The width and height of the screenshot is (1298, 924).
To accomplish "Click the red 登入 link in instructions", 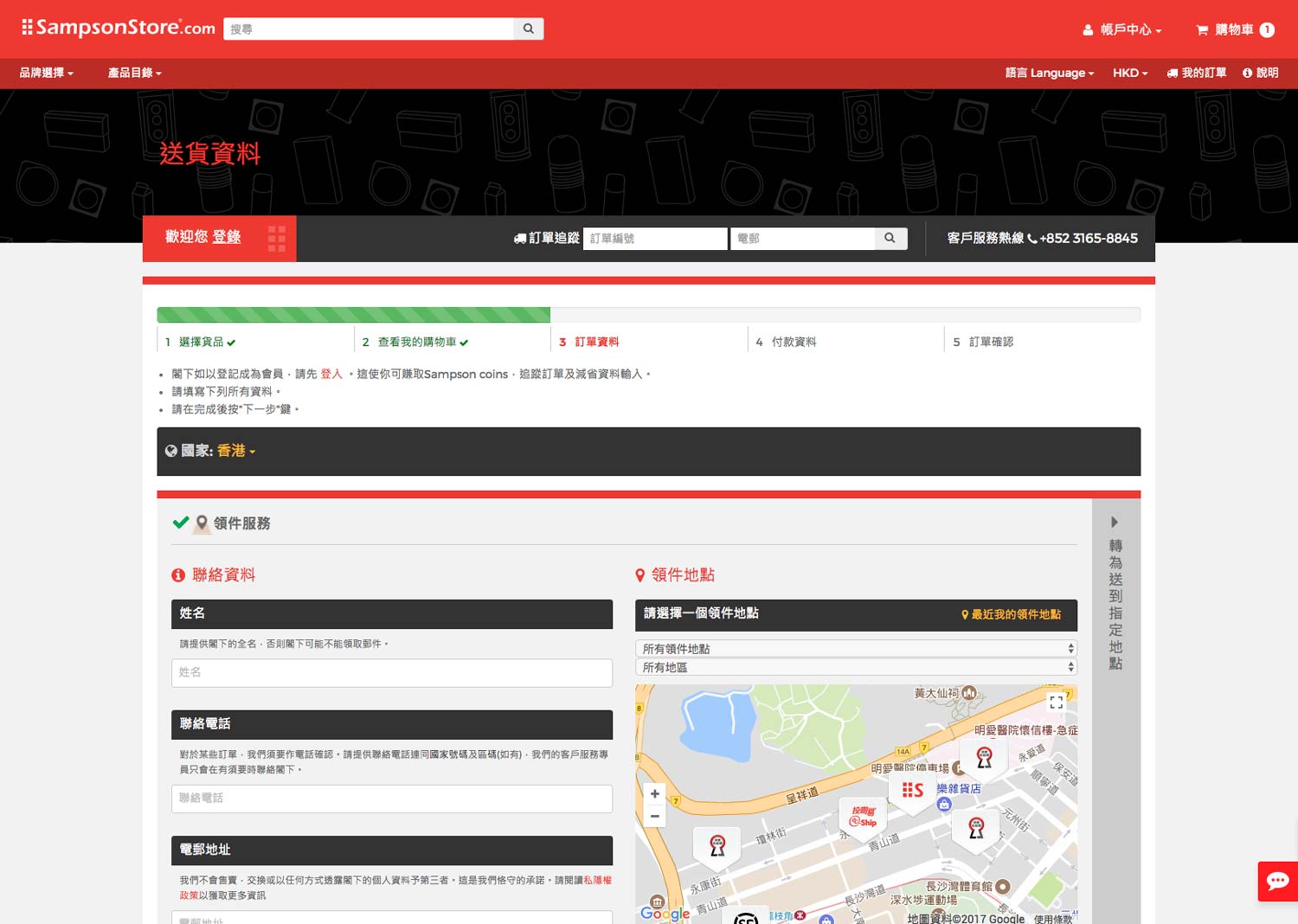I will click(331, 374).
